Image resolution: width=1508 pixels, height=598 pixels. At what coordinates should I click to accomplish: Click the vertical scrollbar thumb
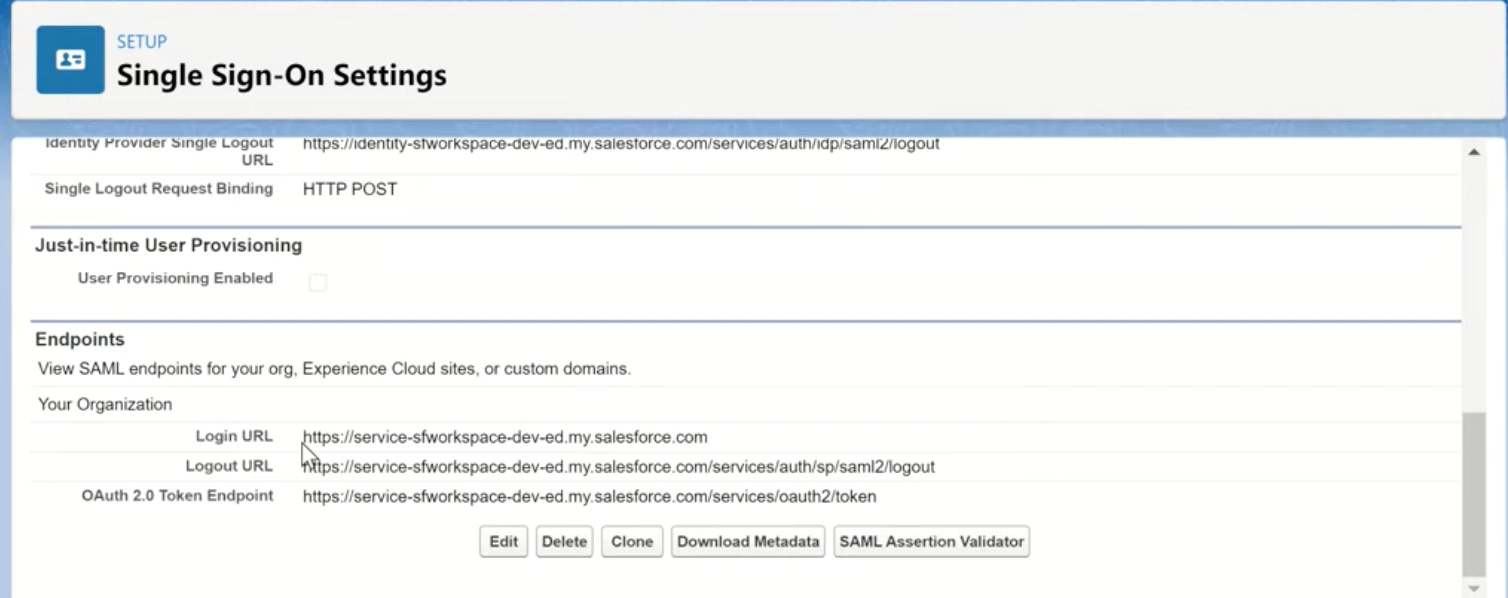tap(1473, 494)
